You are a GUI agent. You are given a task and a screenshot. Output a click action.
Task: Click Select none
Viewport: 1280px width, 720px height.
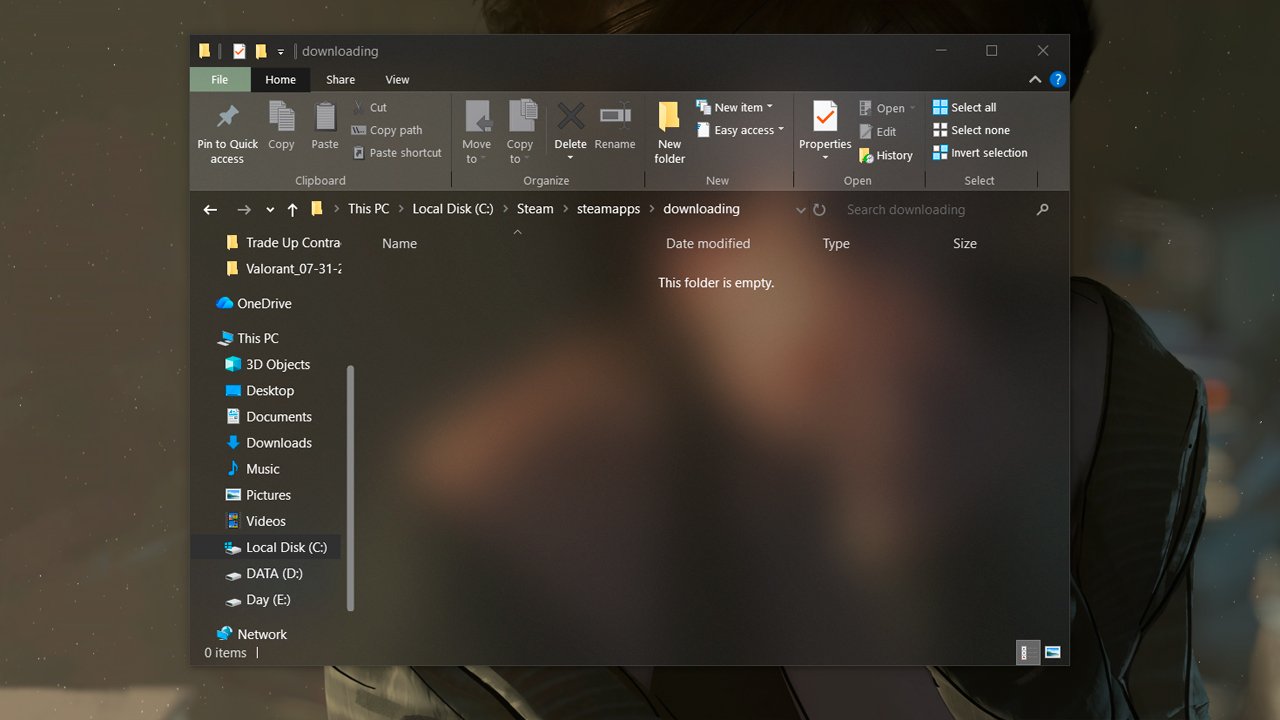pyautogui.click(x=971, y=130)
